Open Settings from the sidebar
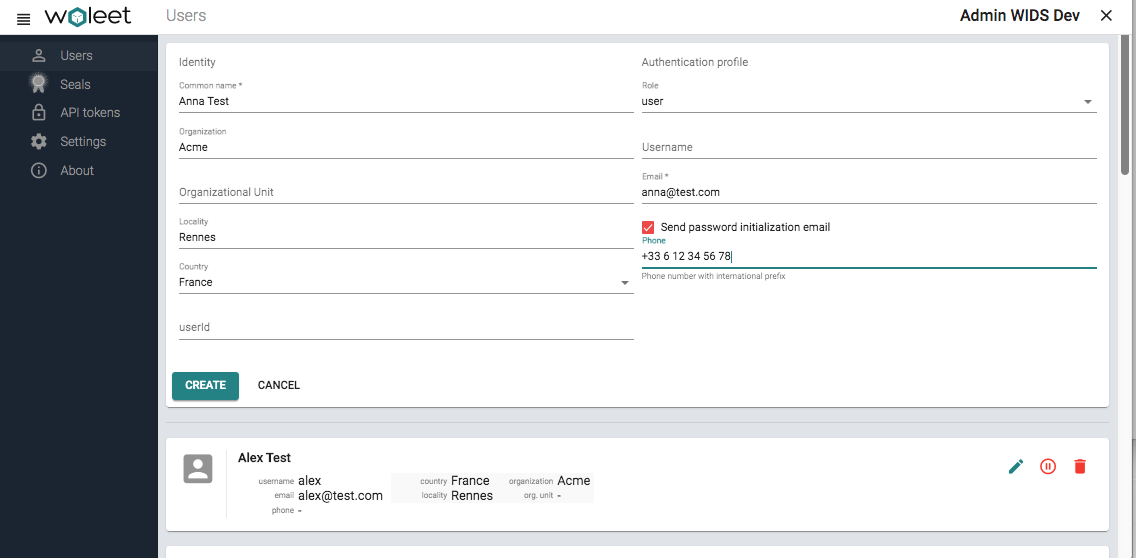Screen dimensions: 1136x558 82,142
